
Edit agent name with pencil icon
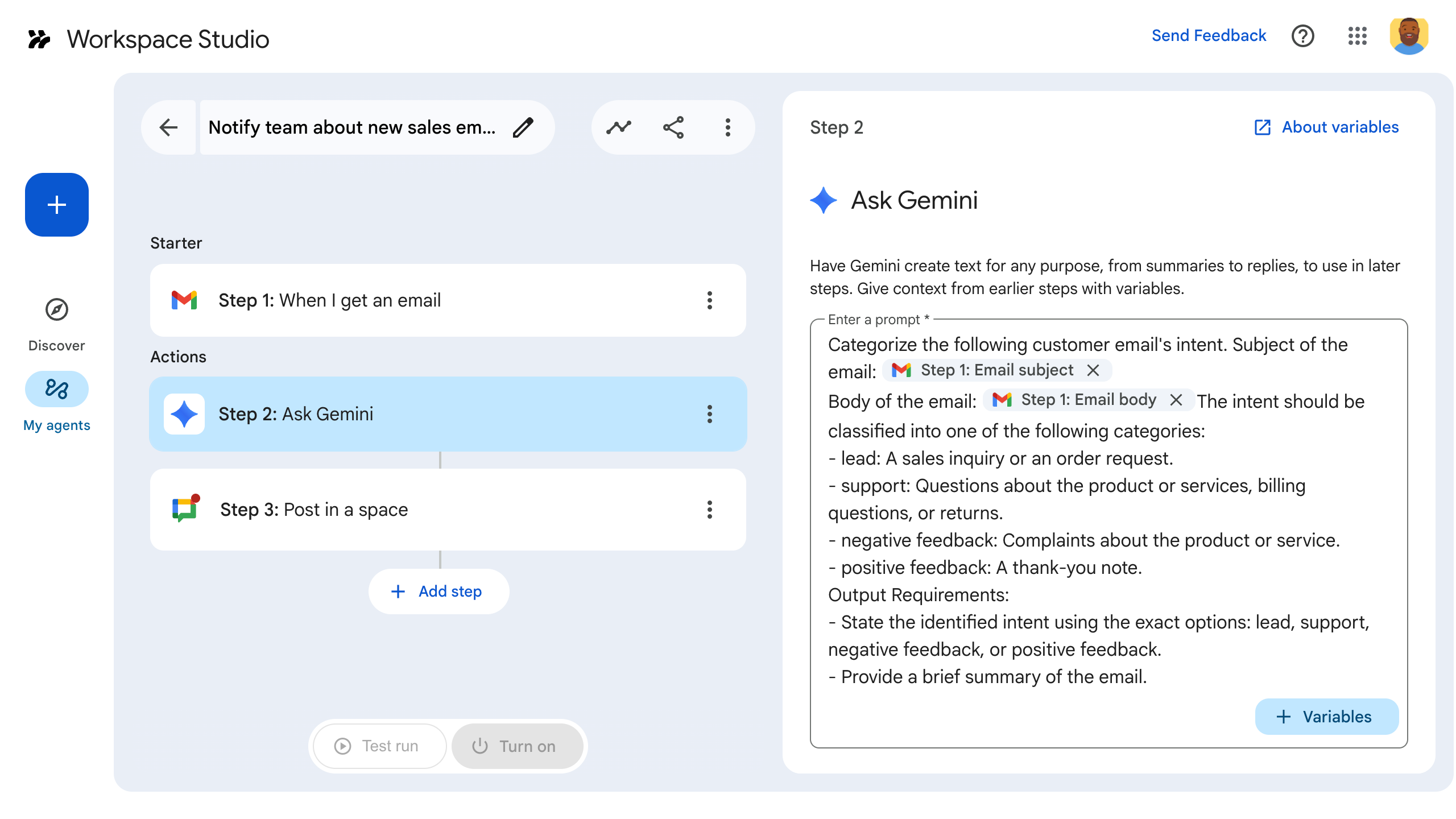[523, 127]
